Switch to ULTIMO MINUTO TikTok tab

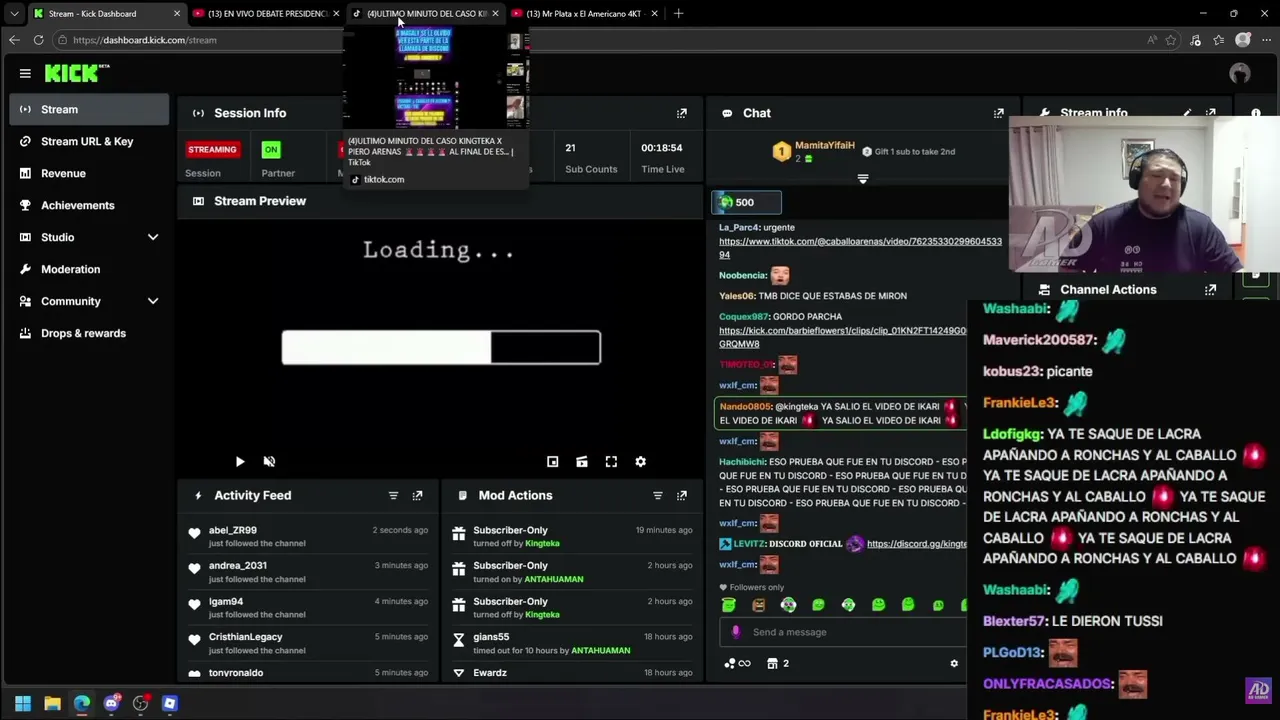tap(425, 13)
